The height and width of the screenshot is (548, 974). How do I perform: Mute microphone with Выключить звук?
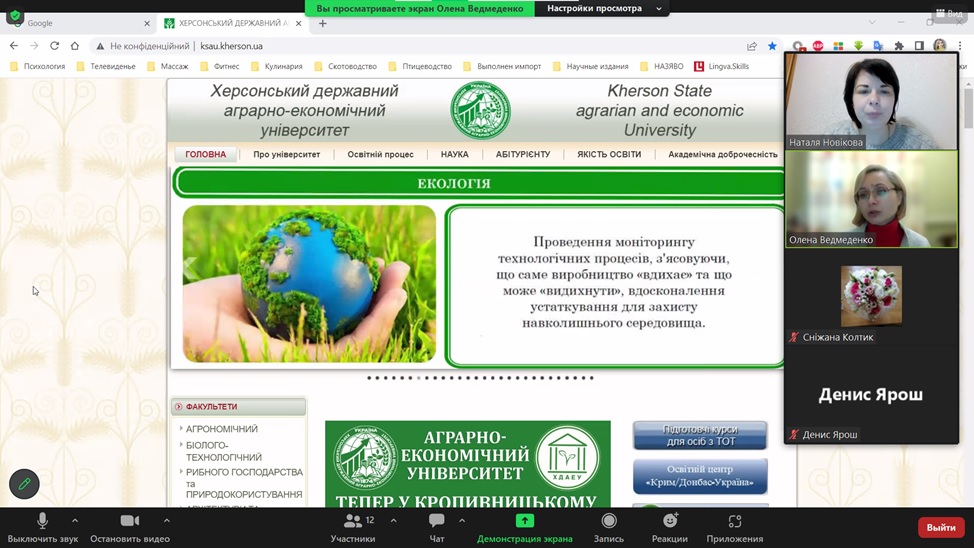click(42, 528)
